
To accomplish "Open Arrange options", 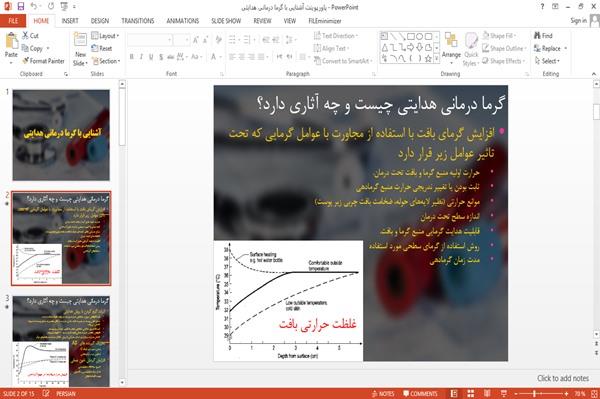I will pos(451,47).
